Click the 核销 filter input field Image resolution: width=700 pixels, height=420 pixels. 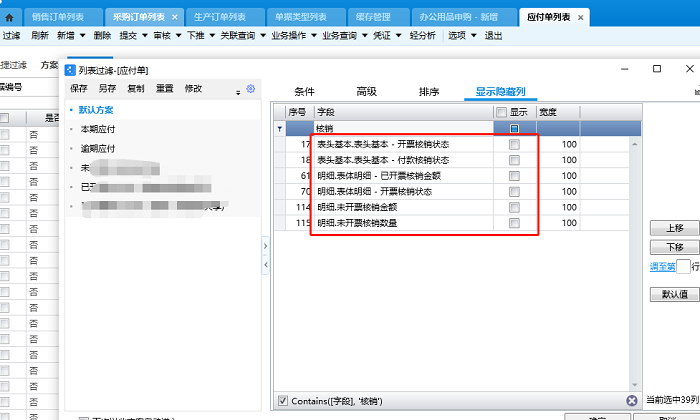point(400,129)
